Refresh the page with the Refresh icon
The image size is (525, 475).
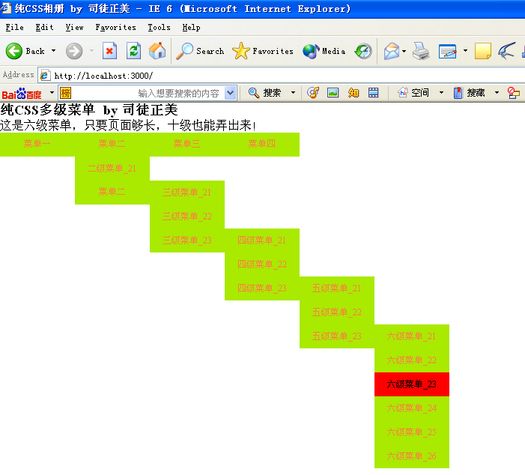[x=134, y=51]
